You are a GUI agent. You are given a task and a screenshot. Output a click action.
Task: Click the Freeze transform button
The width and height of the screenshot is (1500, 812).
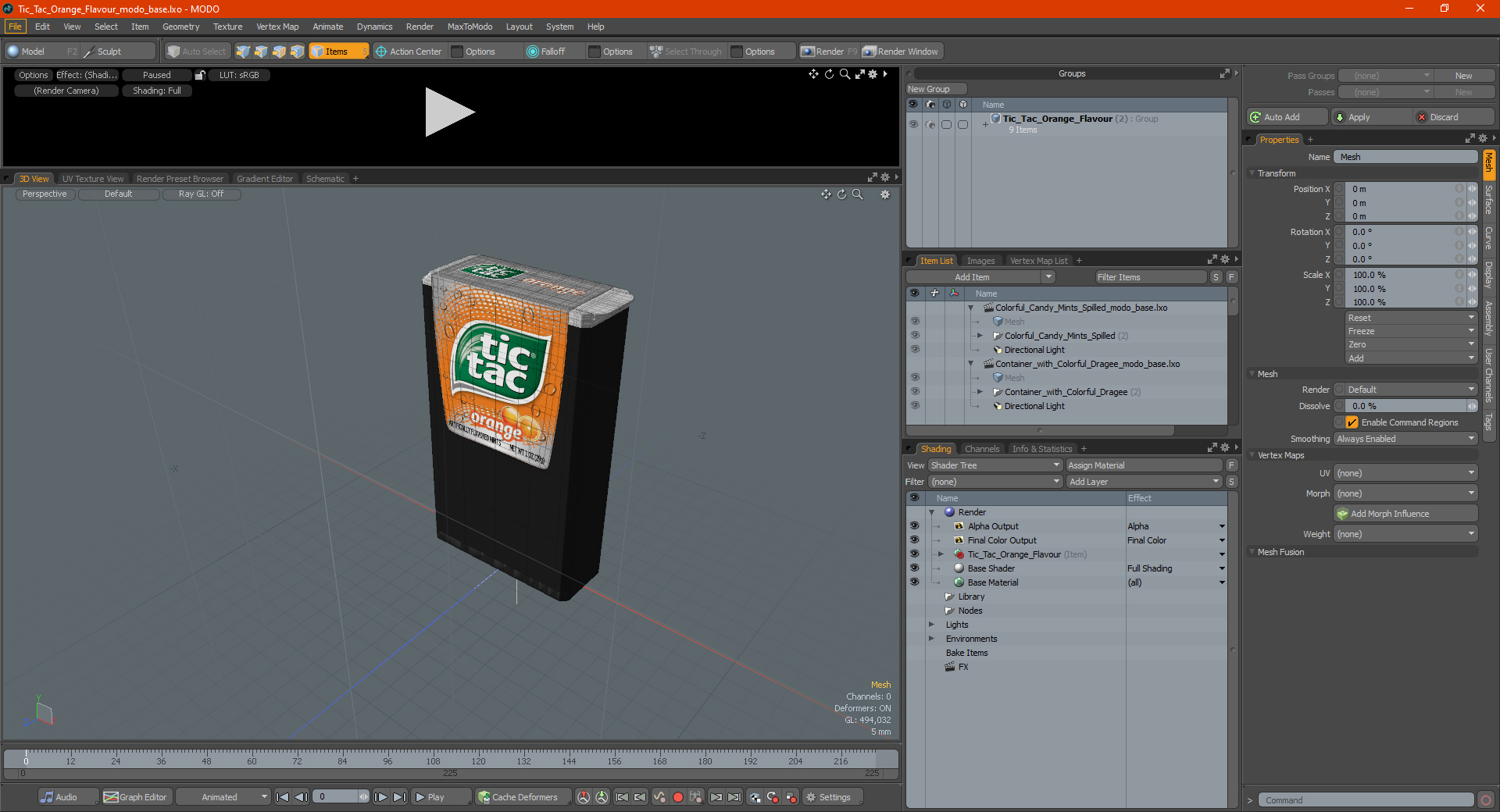click(x=1411, y=331)
